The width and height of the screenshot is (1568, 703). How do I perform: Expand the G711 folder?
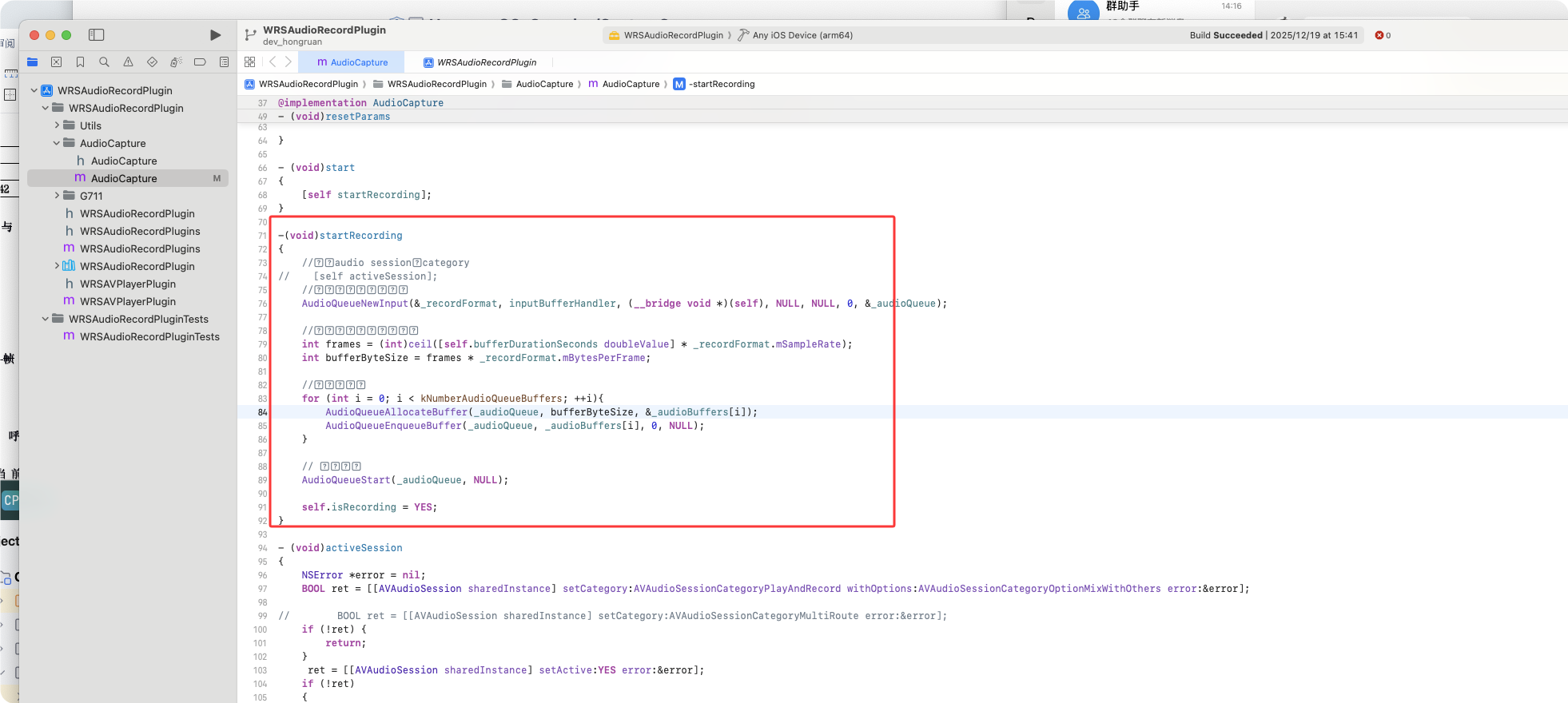pos(57,196)
